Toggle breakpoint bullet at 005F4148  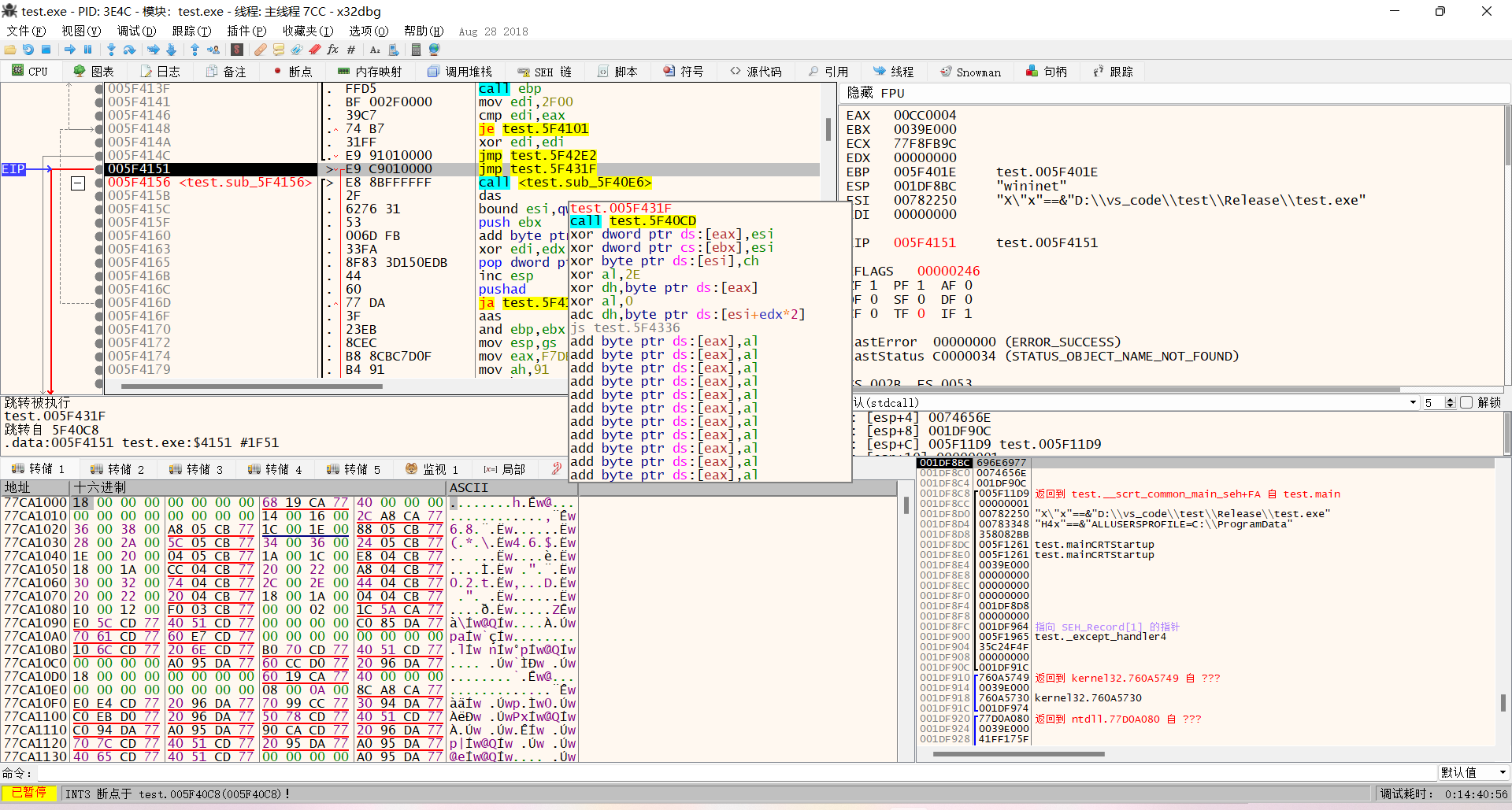point(99,129)
